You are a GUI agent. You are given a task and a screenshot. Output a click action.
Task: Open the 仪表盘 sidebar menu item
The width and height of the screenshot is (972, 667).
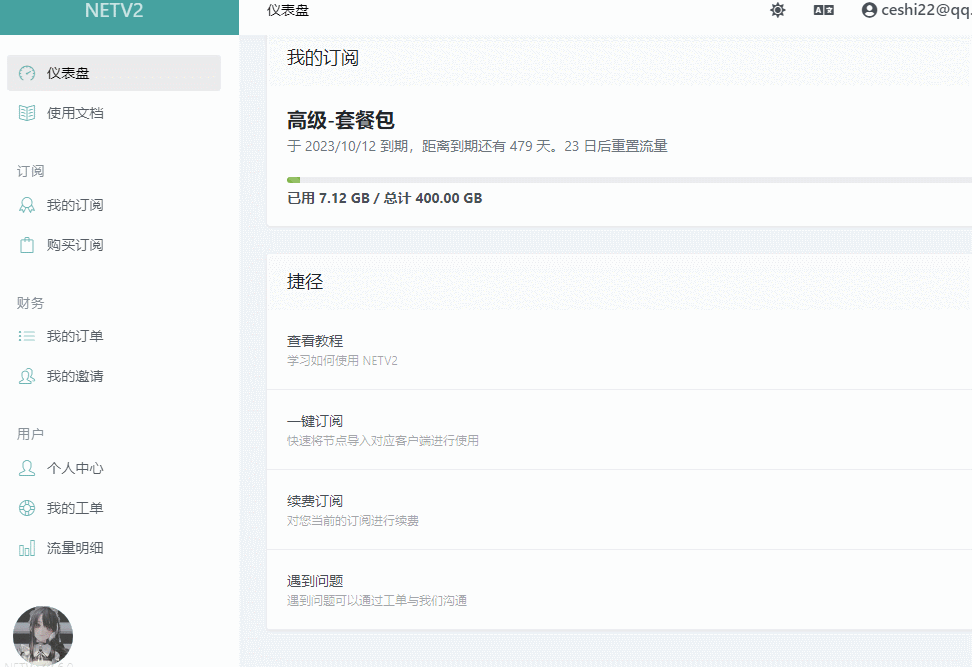coord(114,73)
